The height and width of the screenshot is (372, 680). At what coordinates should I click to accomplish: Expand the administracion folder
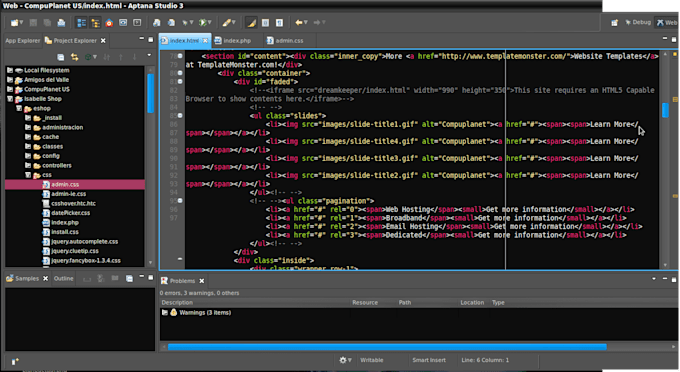tap(28, 127)
